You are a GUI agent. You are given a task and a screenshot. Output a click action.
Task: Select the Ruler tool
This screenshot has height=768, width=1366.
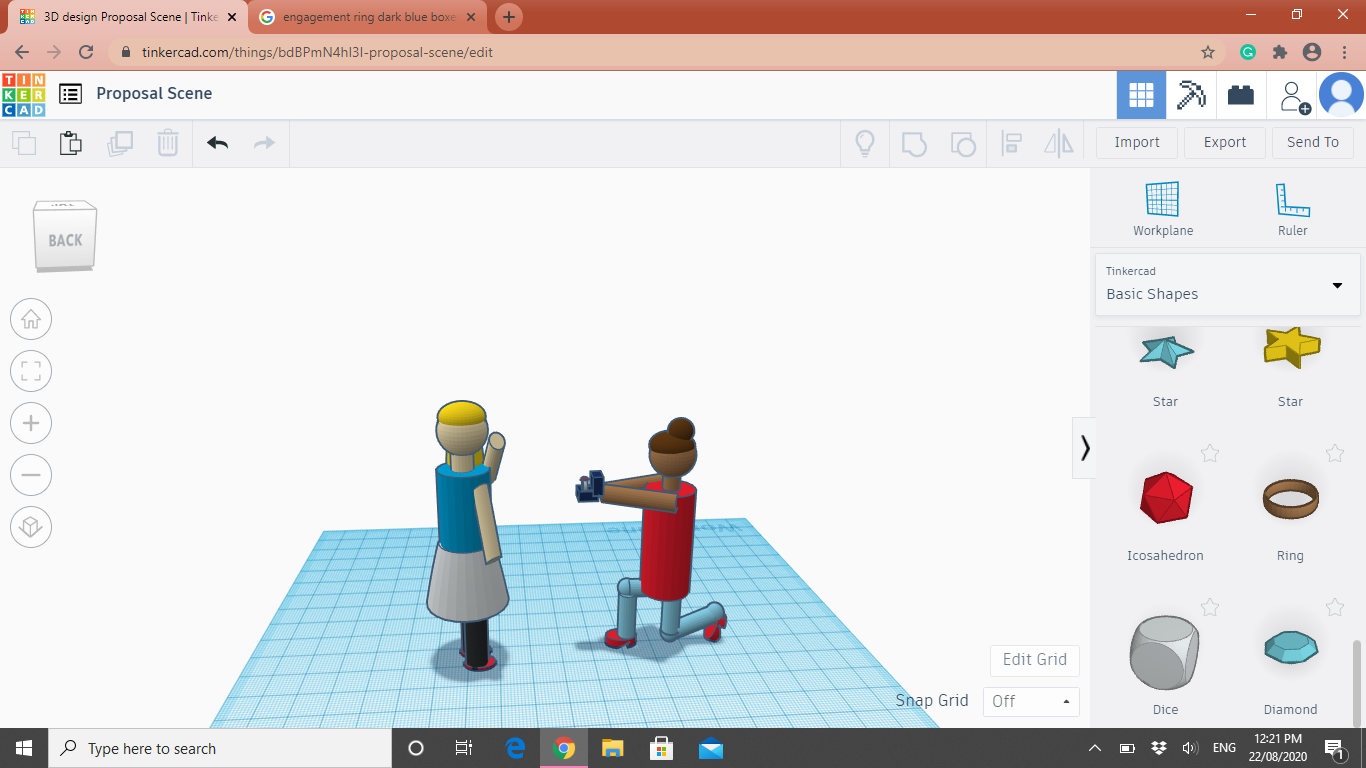pyautogui.click(x=1292, y=209)
